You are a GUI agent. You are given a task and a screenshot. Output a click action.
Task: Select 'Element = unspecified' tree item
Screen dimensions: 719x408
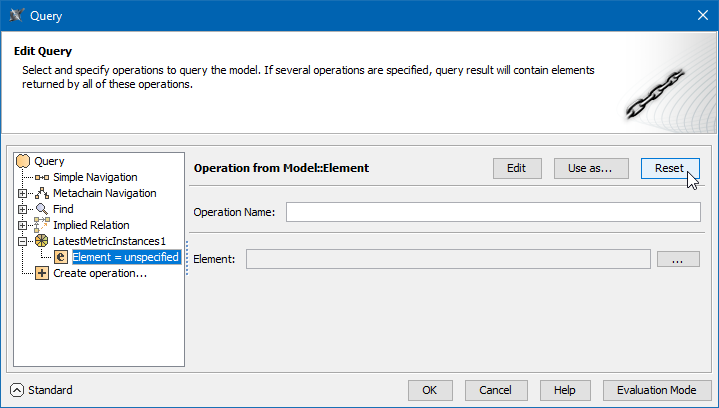(x=125, y=257)
